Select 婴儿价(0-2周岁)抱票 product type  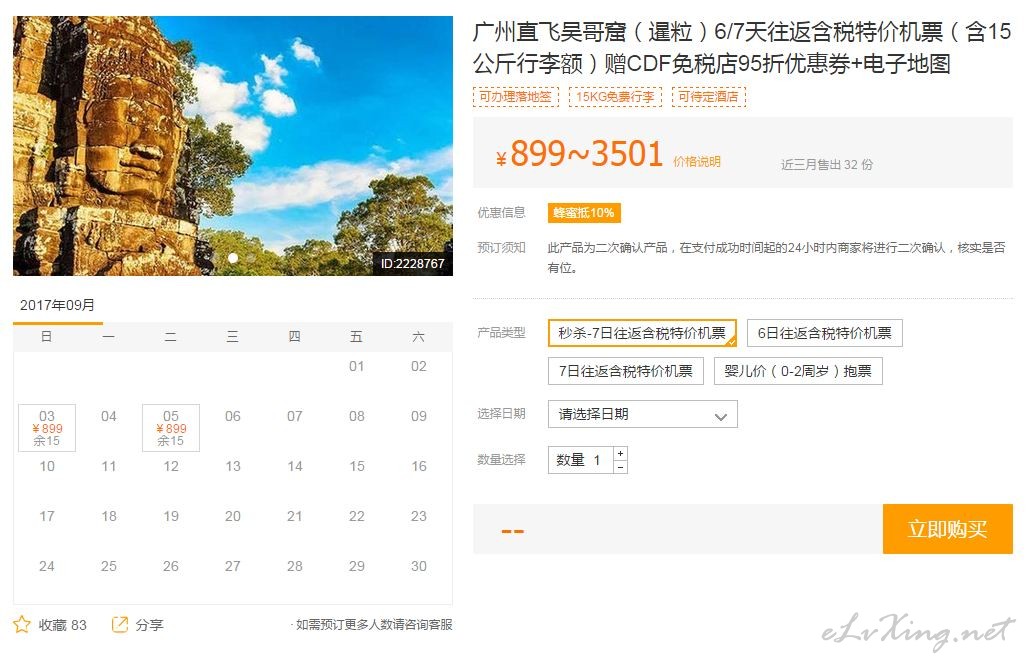click(x=798, y=371)
